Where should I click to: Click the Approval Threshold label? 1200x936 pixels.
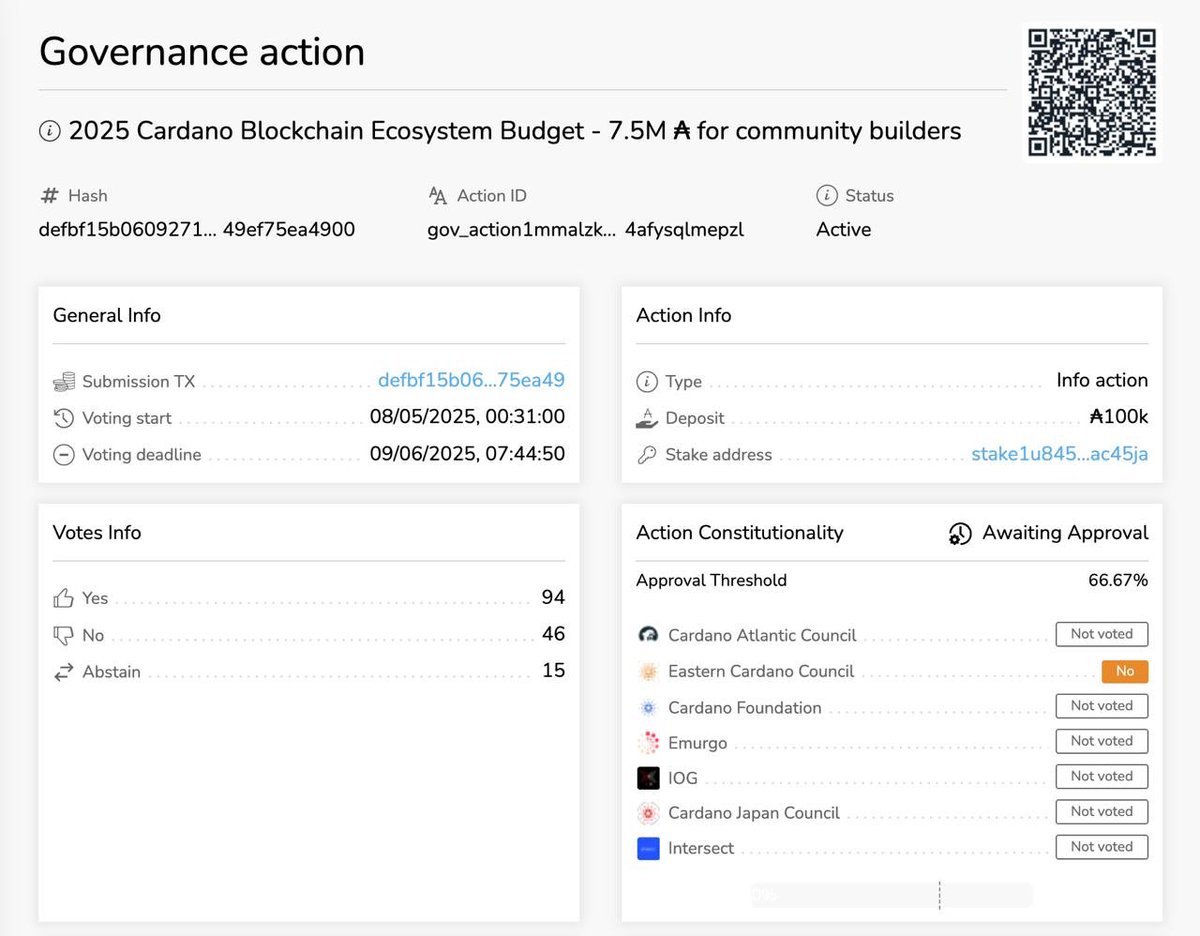click(x=711, y=580)
